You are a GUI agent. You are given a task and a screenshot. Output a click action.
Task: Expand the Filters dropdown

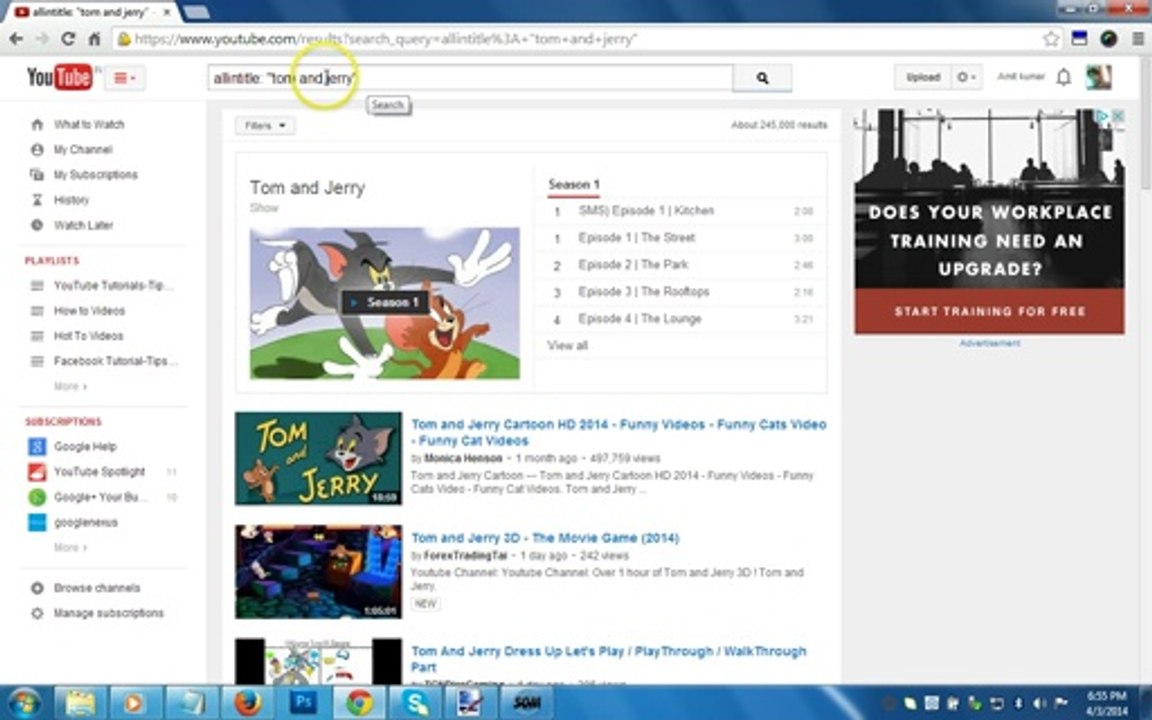pyautogui.click(x=265, y=126)
